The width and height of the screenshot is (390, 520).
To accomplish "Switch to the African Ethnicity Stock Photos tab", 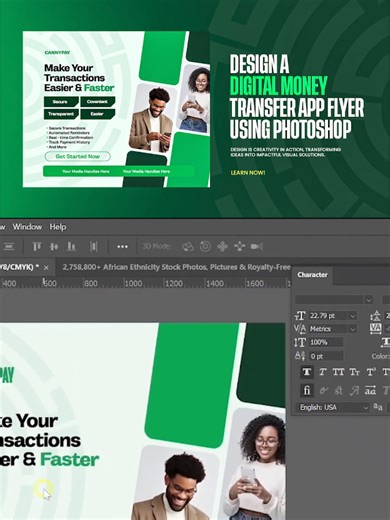I will click(x=176, y=267).
